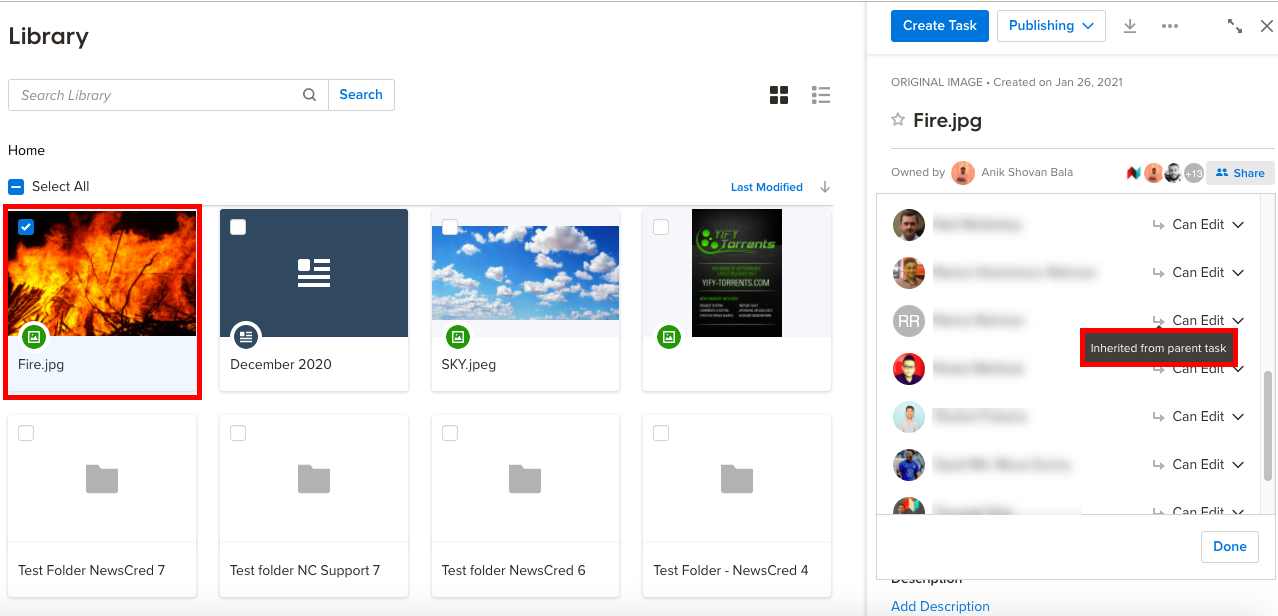Check the December 2020 item checkbox
This screenshot has width=1278, height=616.
(x=238, y=227)
